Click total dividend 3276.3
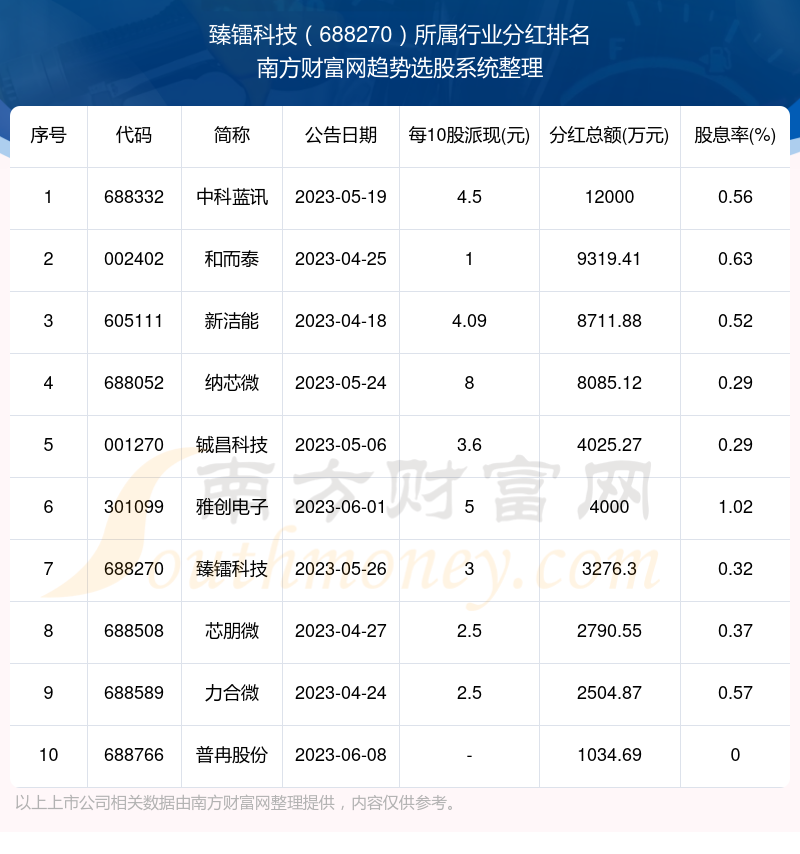The width and height of the screenshot is (800, 854). [609, 570]
